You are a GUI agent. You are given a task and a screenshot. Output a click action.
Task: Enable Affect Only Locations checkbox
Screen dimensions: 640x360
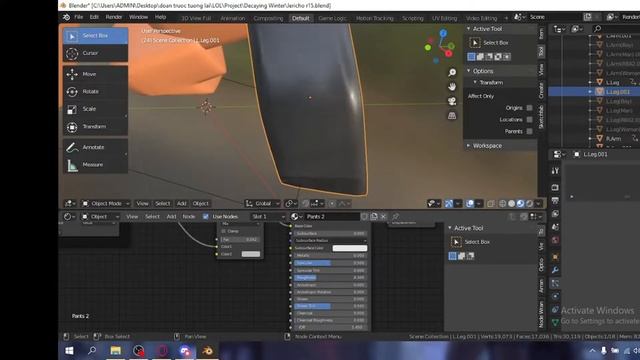point(529,120)
